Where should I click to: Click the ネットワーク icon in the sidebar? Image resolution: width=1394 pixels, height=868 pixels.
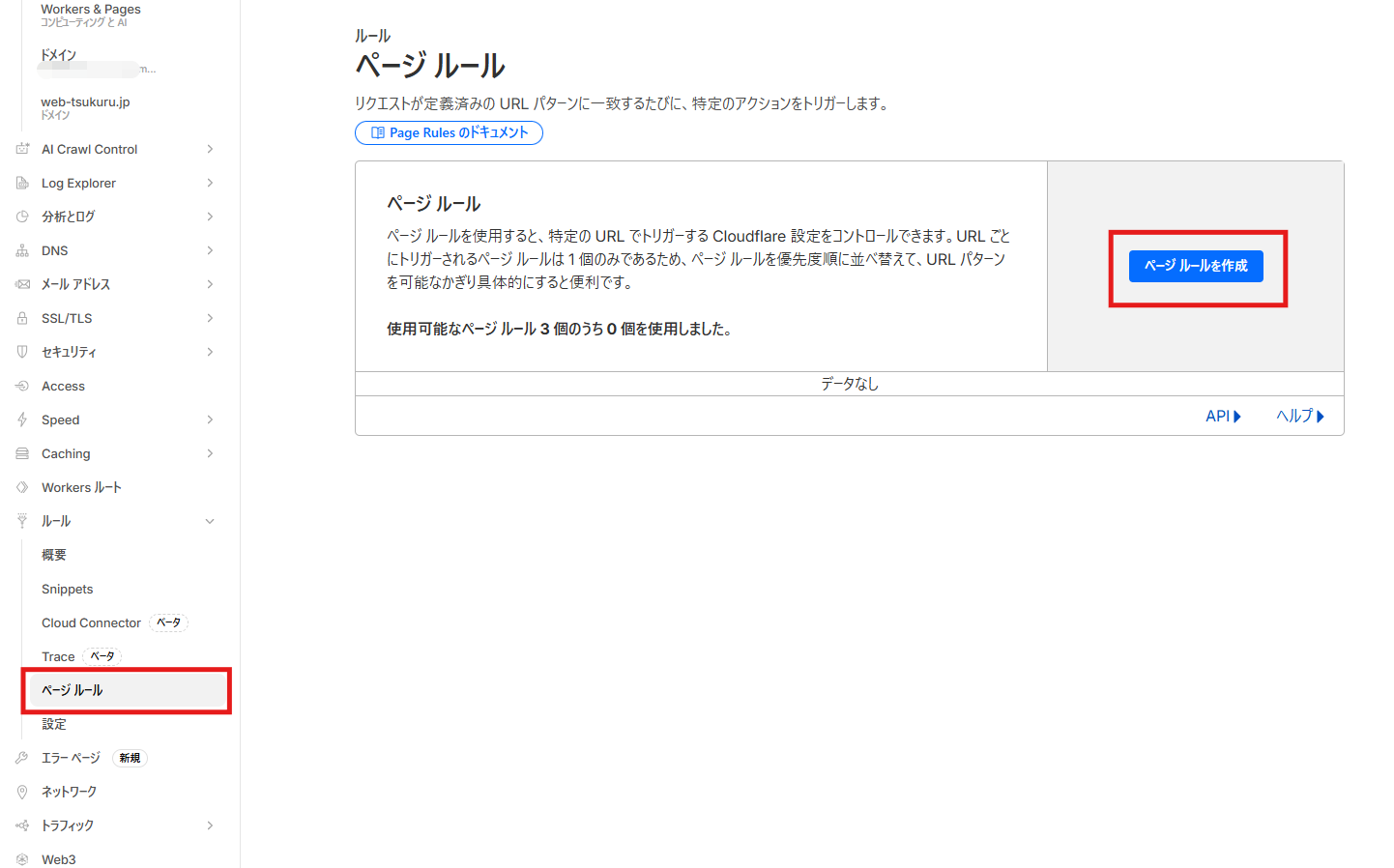pyautogui.click(x=23, y=792)
